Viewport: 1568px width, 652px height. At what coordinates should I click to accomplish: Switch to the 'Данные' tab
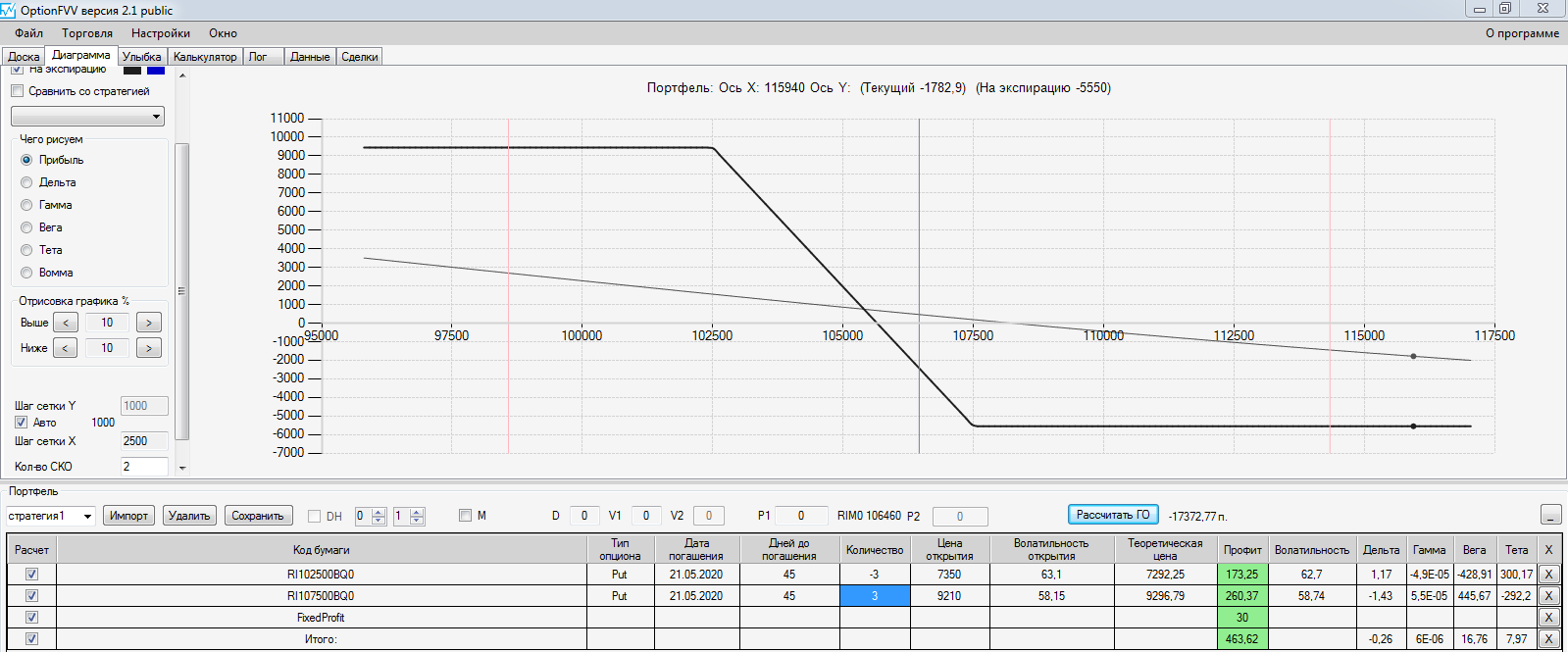(310, 57)
